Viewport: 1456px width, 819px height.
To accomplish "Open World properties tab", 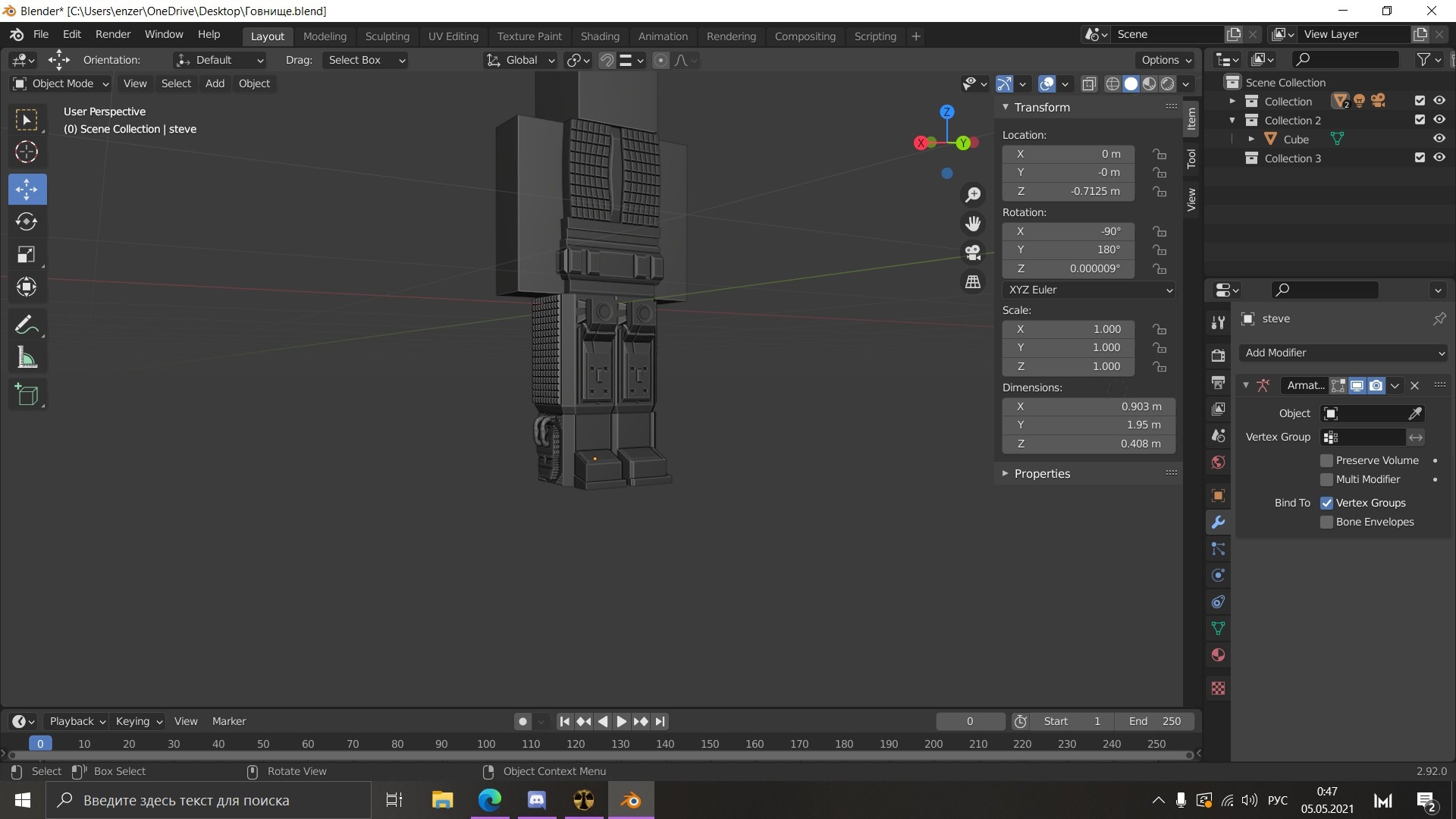I will click(1218, 462).
